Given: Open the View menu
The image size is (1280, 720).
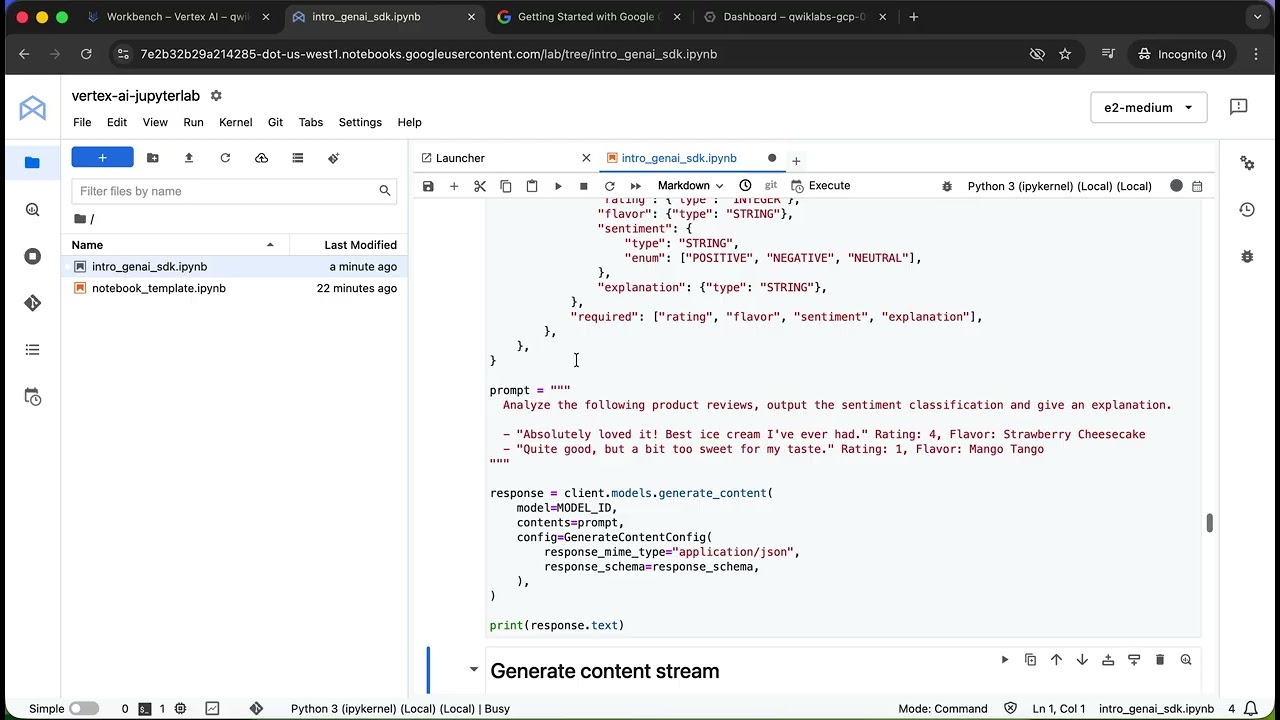Looking at the screenshot, I should click(x=155, y=122).
